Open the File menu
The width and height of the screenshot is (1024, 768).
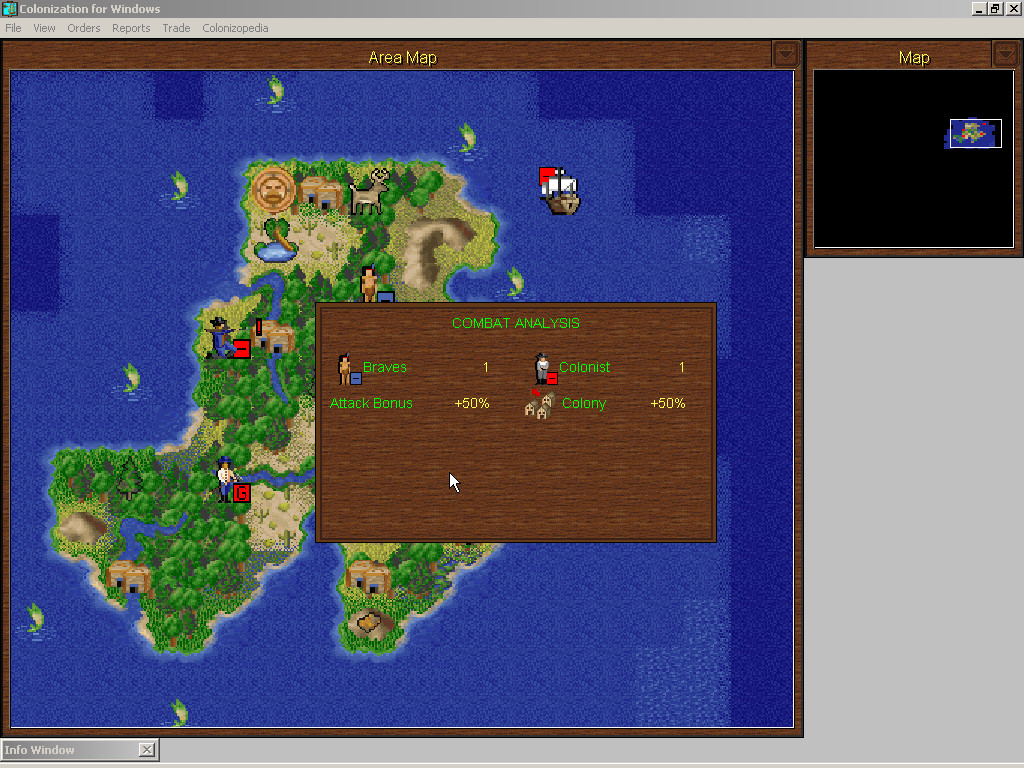[13, 28]
